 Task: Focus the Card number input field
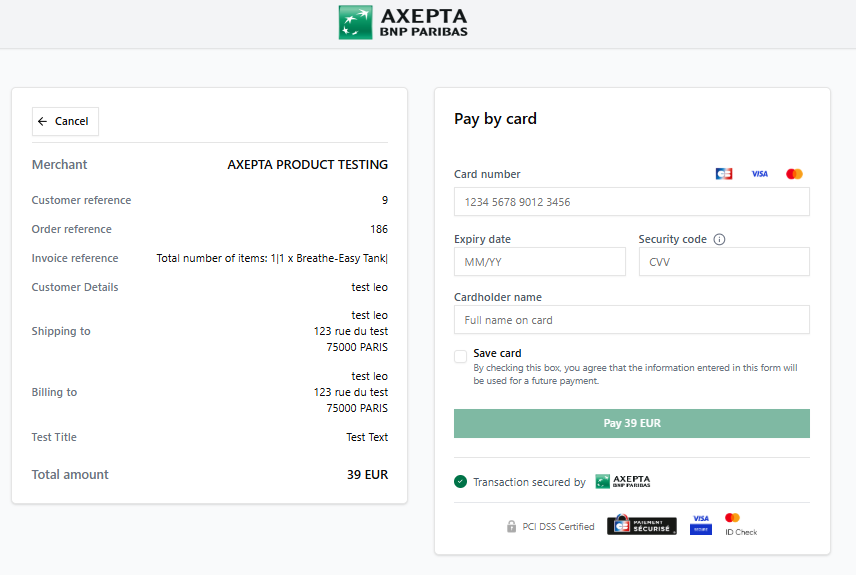click(x=632, y=202)
